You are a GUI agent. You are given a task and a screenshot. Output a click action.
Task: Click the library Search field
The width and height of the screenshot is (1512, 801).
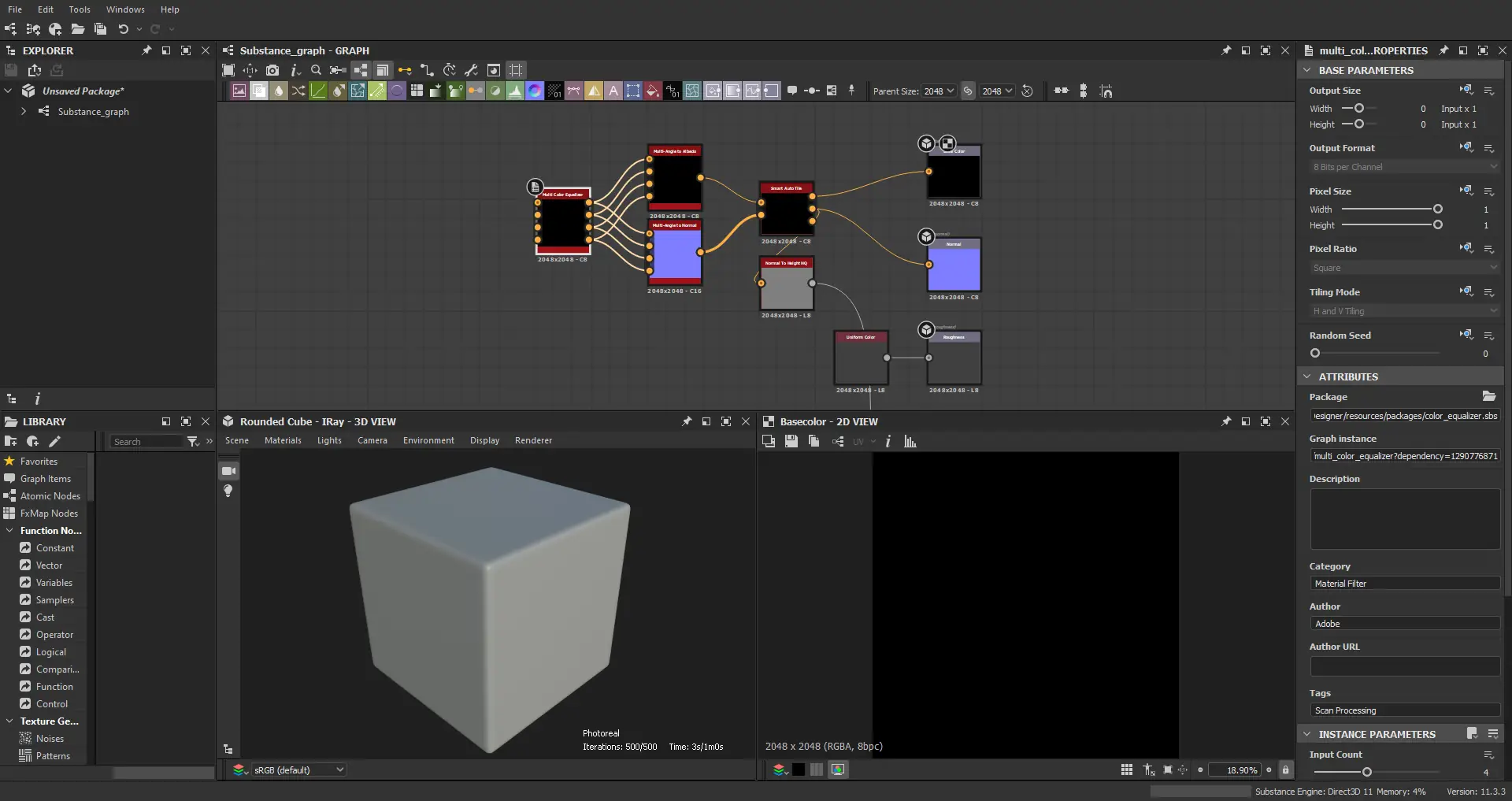[146, 442]
